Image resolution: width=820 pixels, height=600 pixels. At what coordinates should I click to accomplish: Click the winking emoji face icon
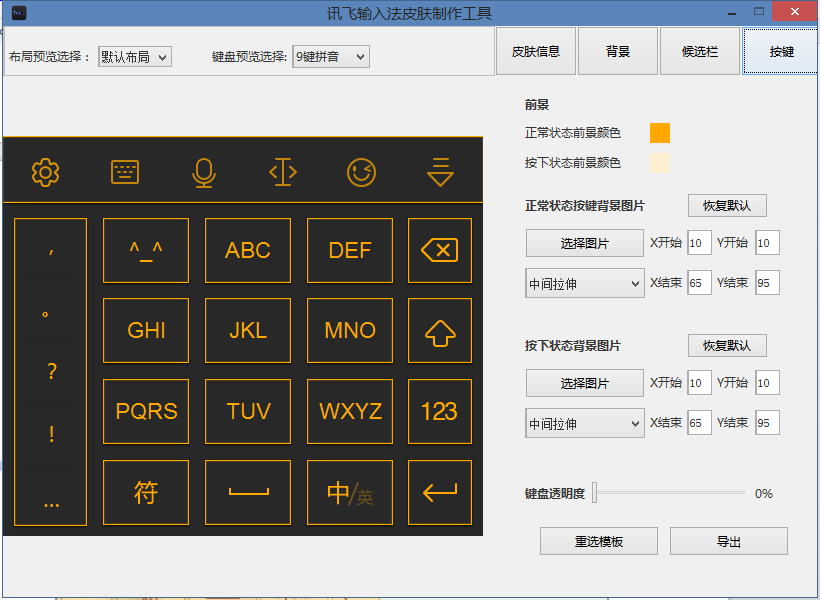361,172
